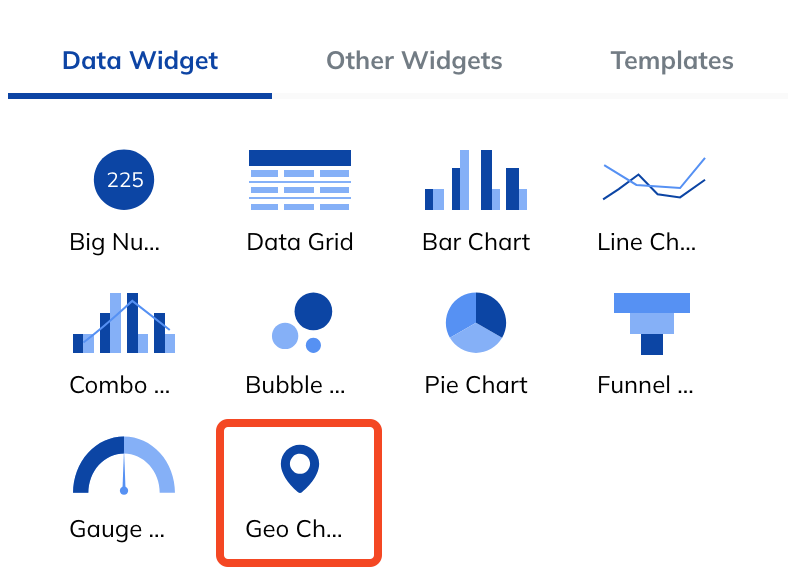Screen dimensions: 798x574
Task: Switch to the Data Widget tab
Action: (140, 61)
